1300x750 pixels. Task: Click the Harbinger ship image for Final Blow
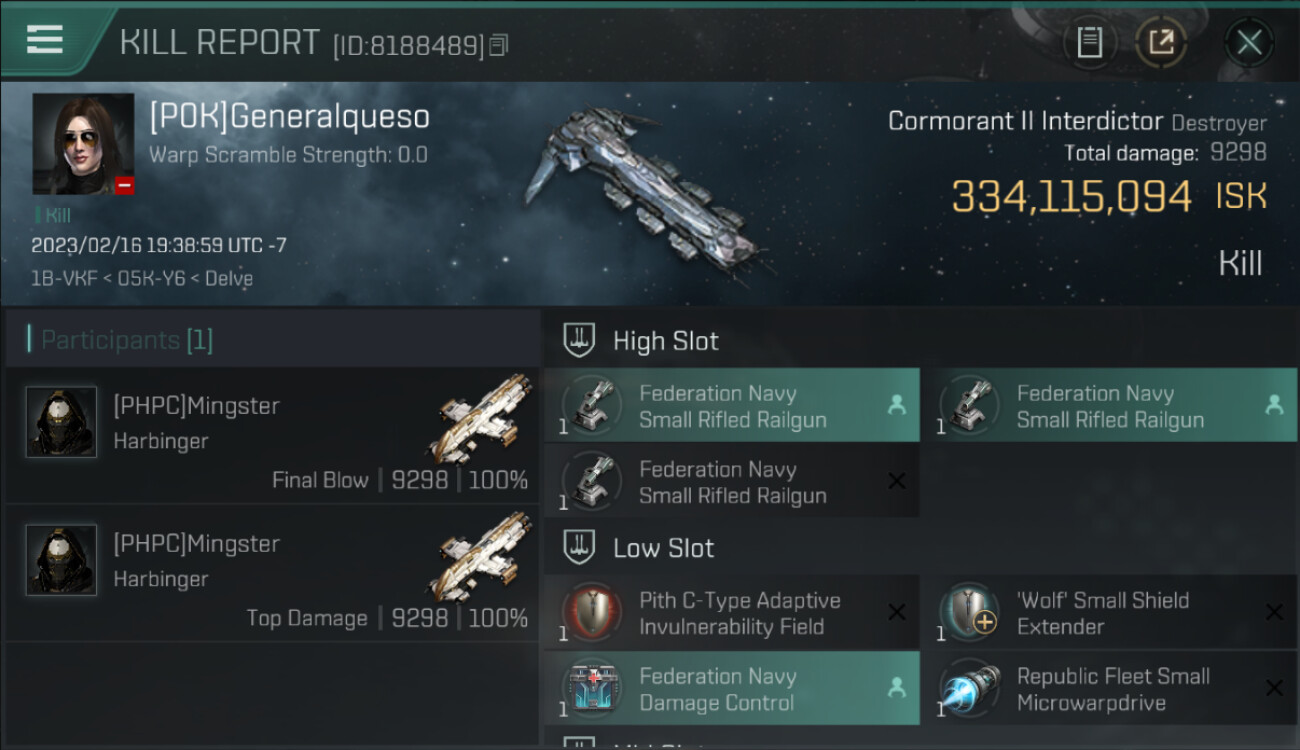pos(485,418)
